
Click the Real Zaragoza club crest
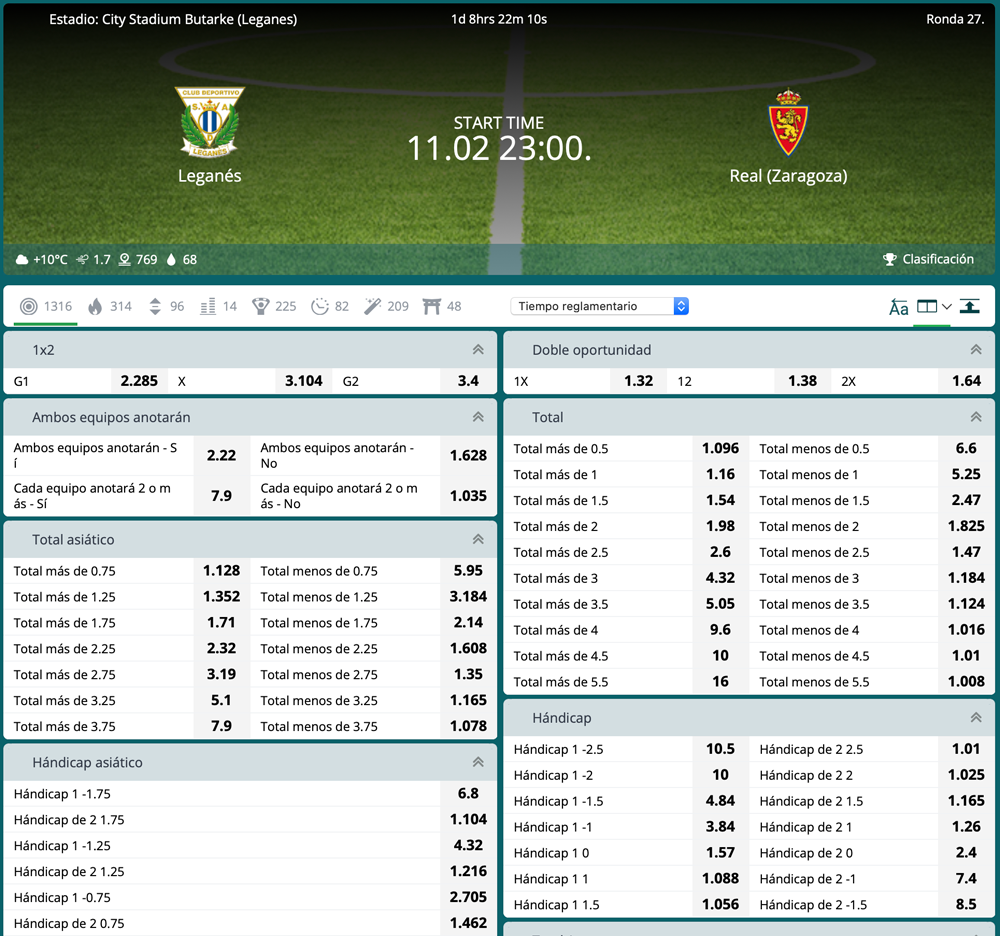[x=788, y=122]
